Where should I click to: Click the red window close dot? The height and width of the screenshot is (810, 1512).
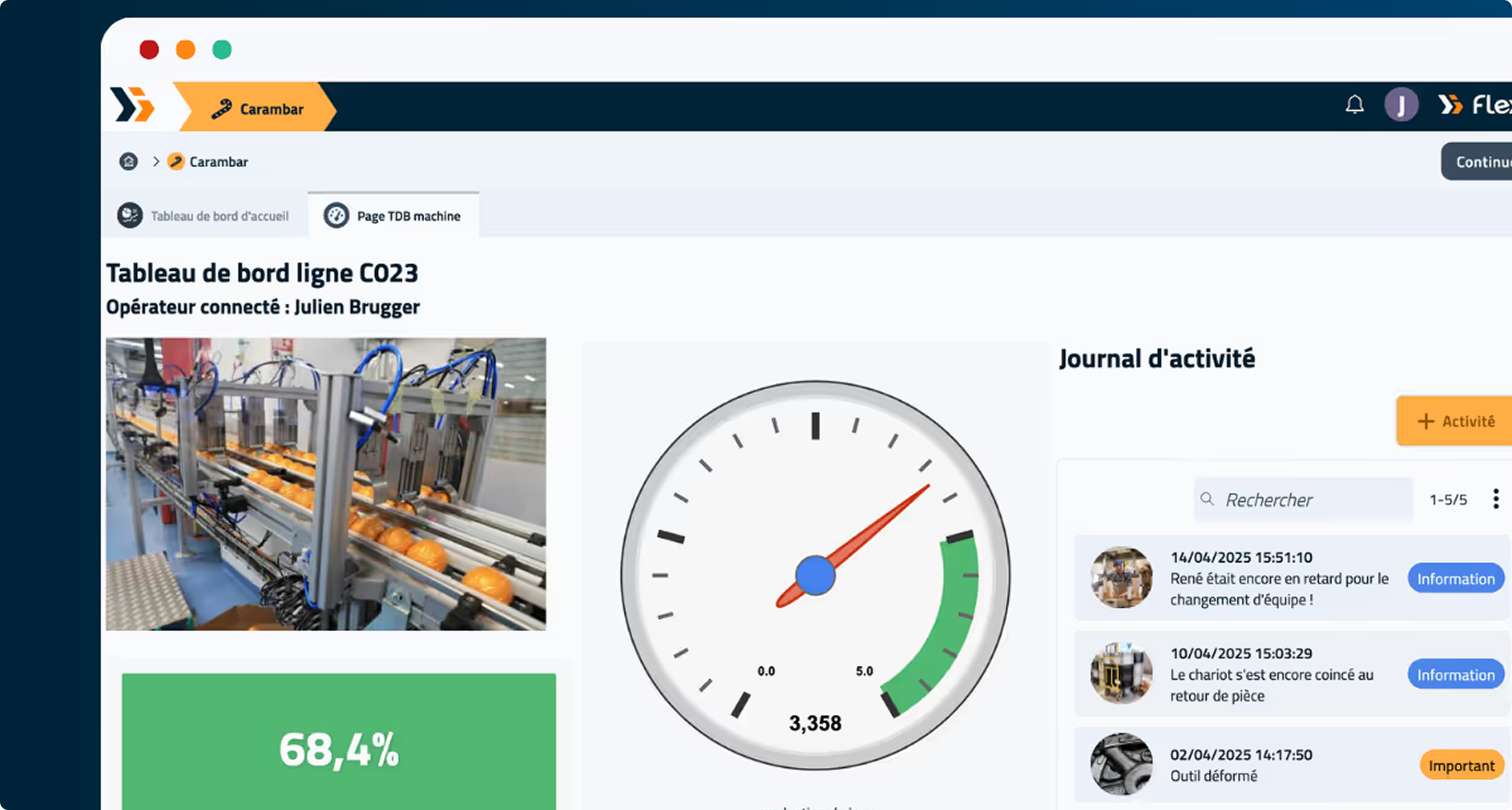coord(149,49)
